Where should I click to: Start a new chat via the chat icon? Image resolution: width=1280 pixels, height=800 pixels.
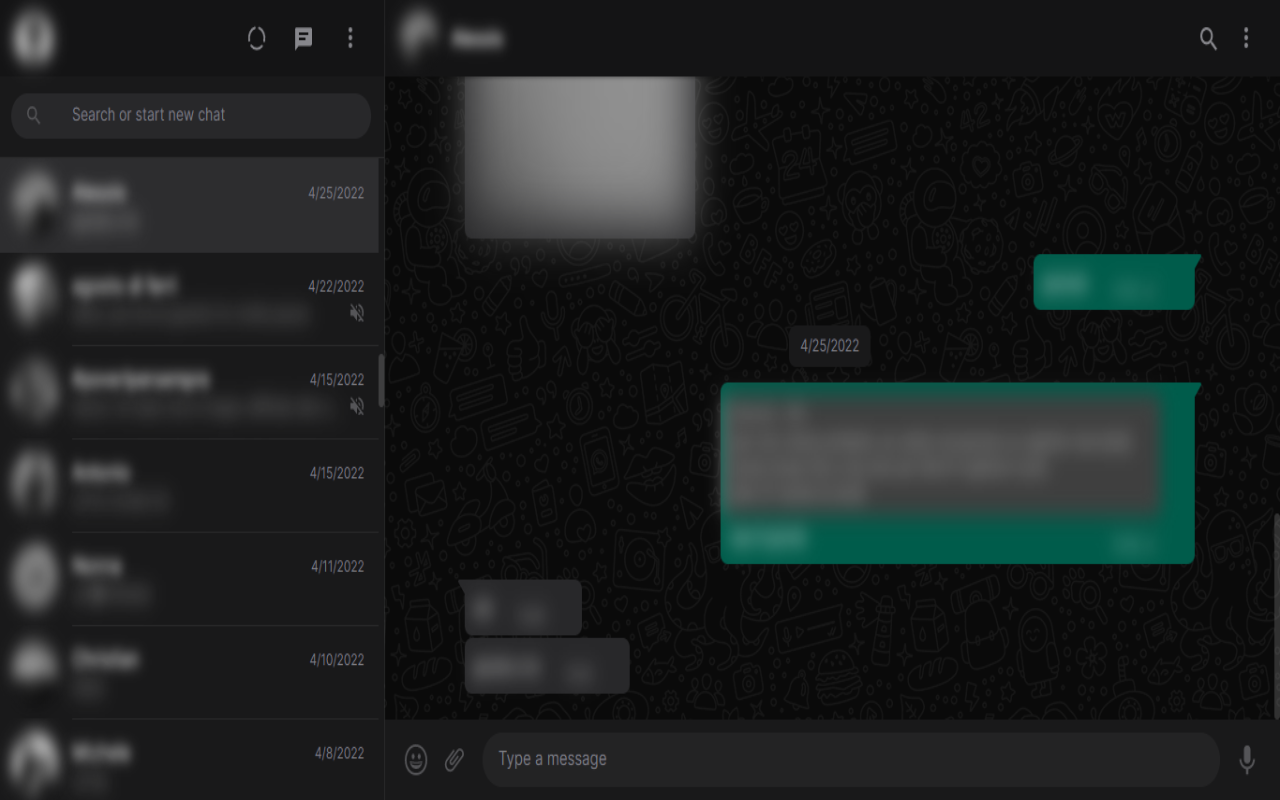(303, 37)
